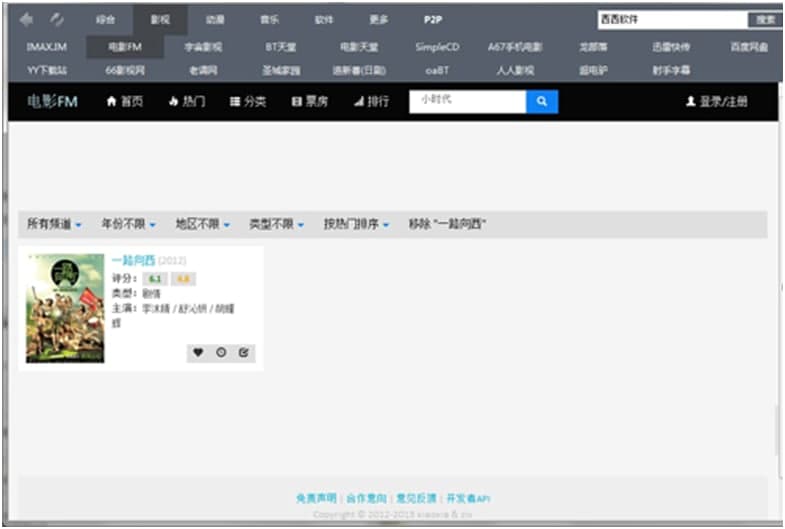Focus the top search field containing 西西软件
The height and width of the screenshot is (529, 785).
point(672,20)
